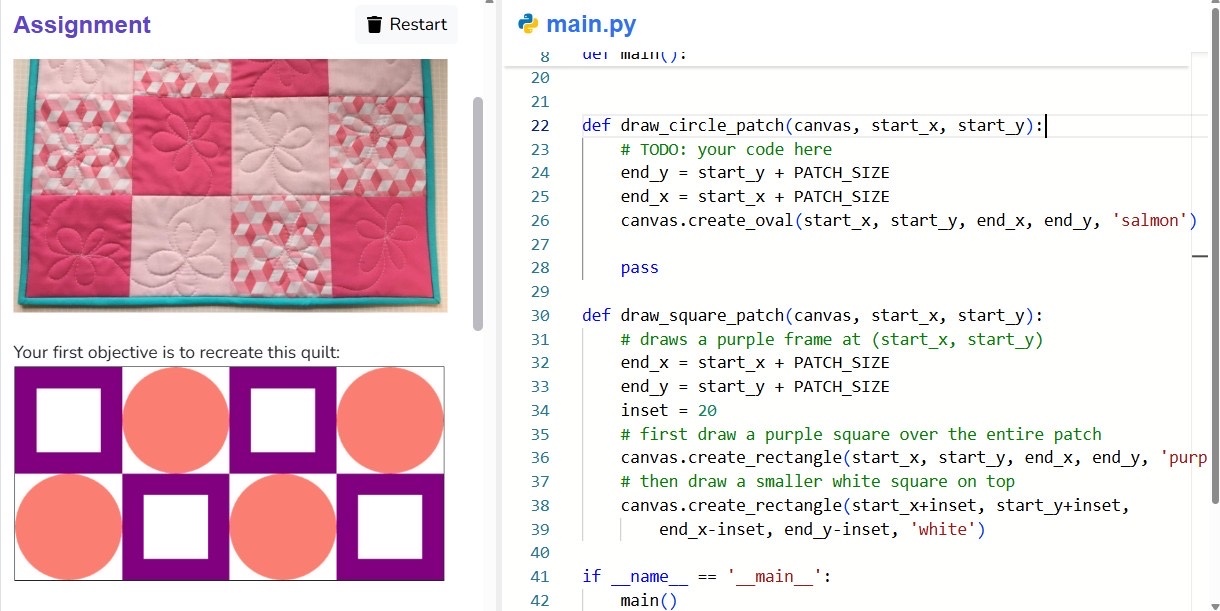
Task: Click text 'Your first objective is to recreate this quilt:'
Action: tap(177, 352)
